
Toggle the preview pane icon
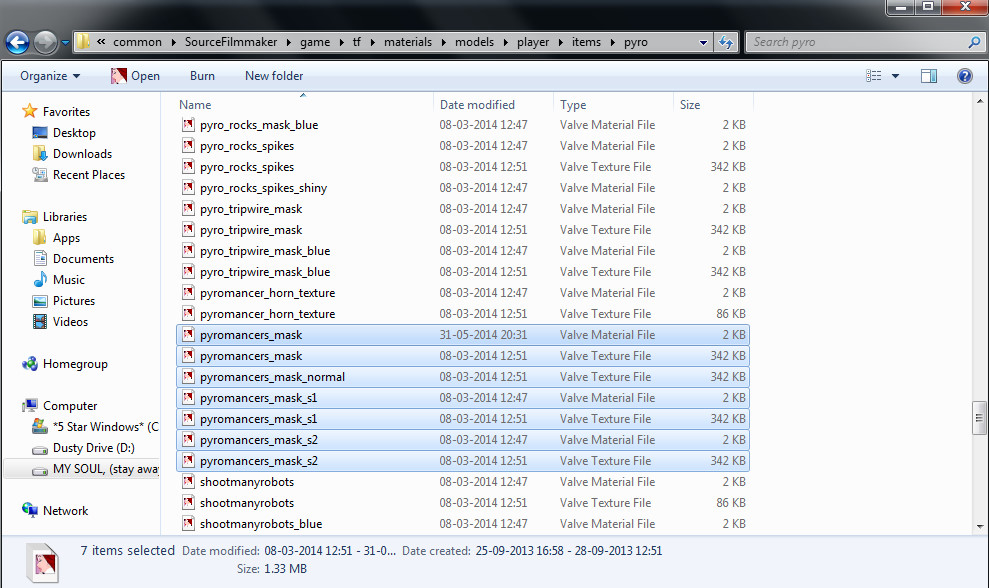[x=928, y=76]
